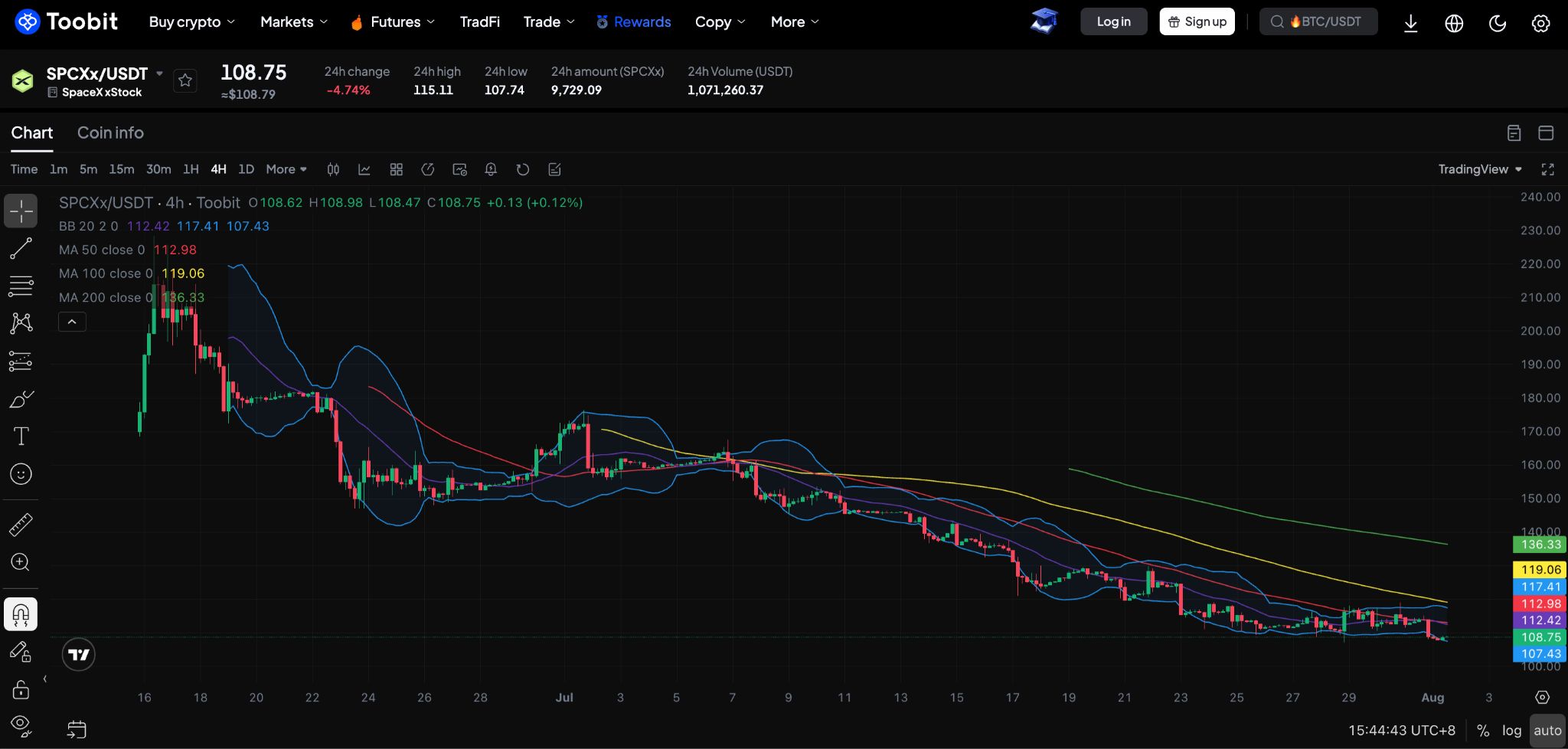This screenshot has width=1568, height=749.
Task: Toggle dark mode moon icon
Action: pyautogui.click(x=1498, y=22)
